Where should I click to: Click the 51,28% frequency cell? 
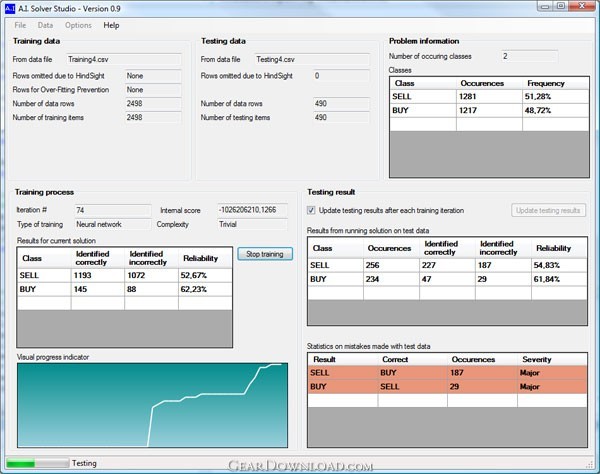pyautogui.click(x=555, y=96)
